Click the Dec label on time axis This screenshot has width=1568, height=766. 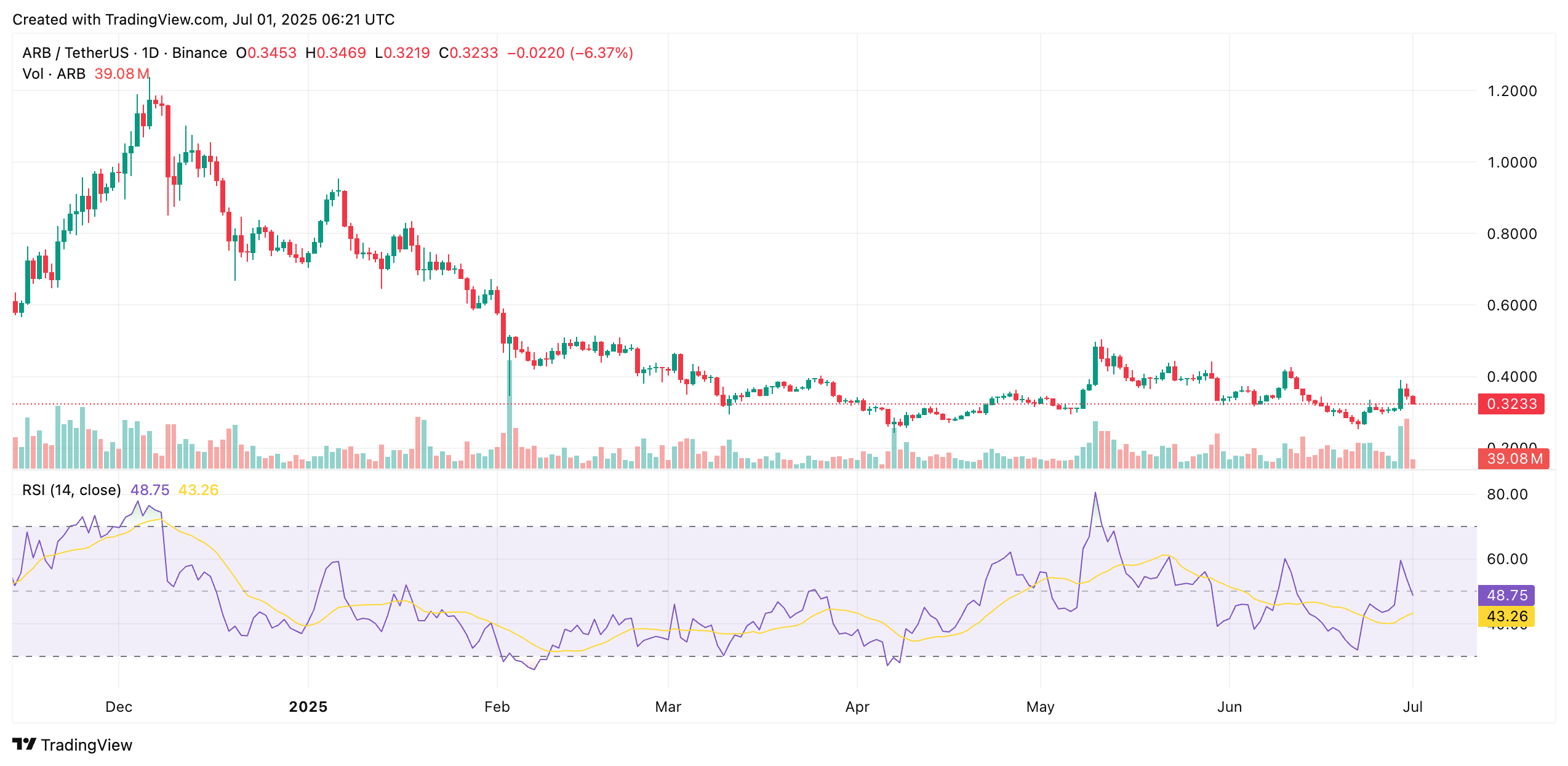(119, 707)
